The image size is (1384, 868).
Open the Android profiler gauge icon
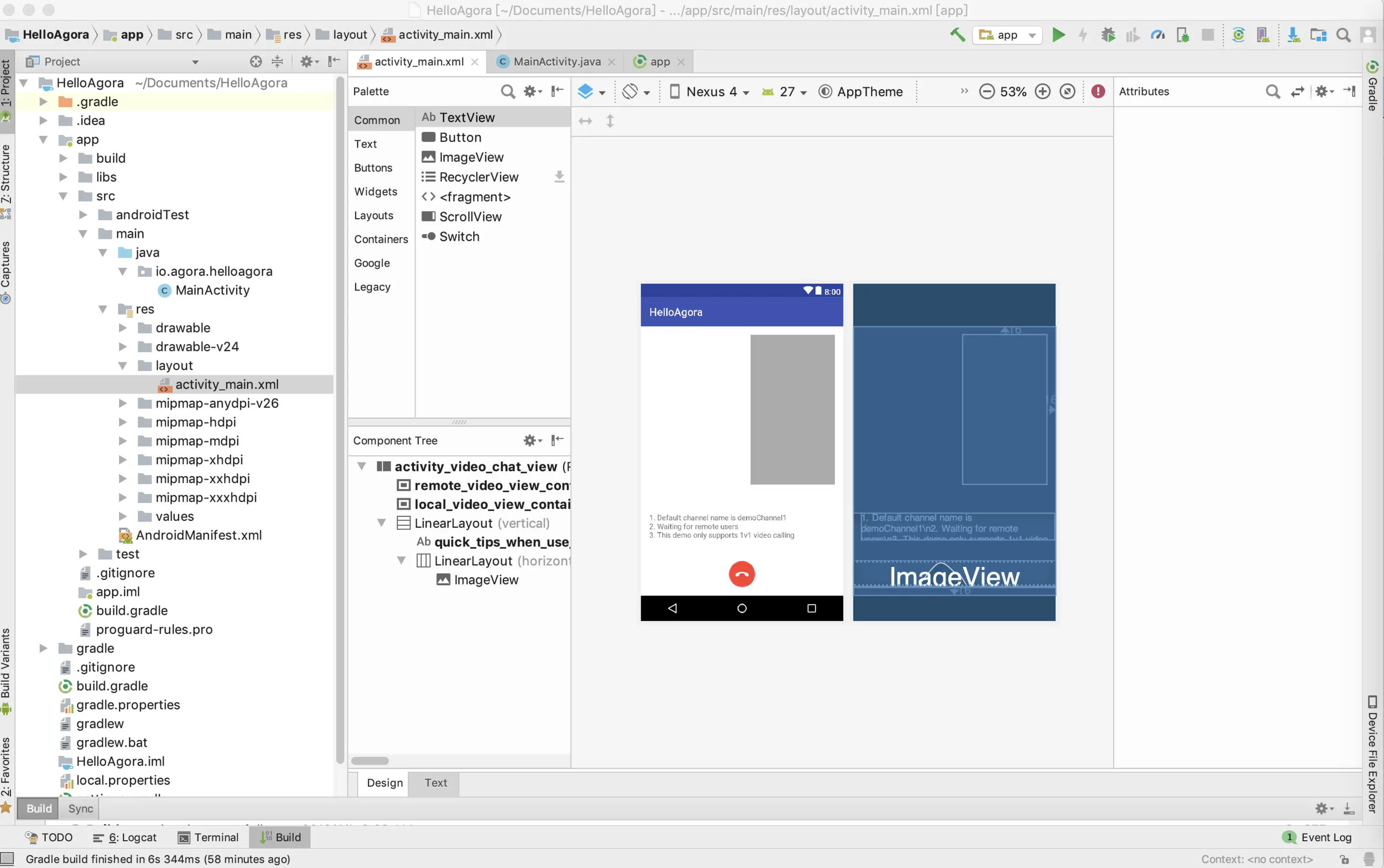coord(1158,34)
